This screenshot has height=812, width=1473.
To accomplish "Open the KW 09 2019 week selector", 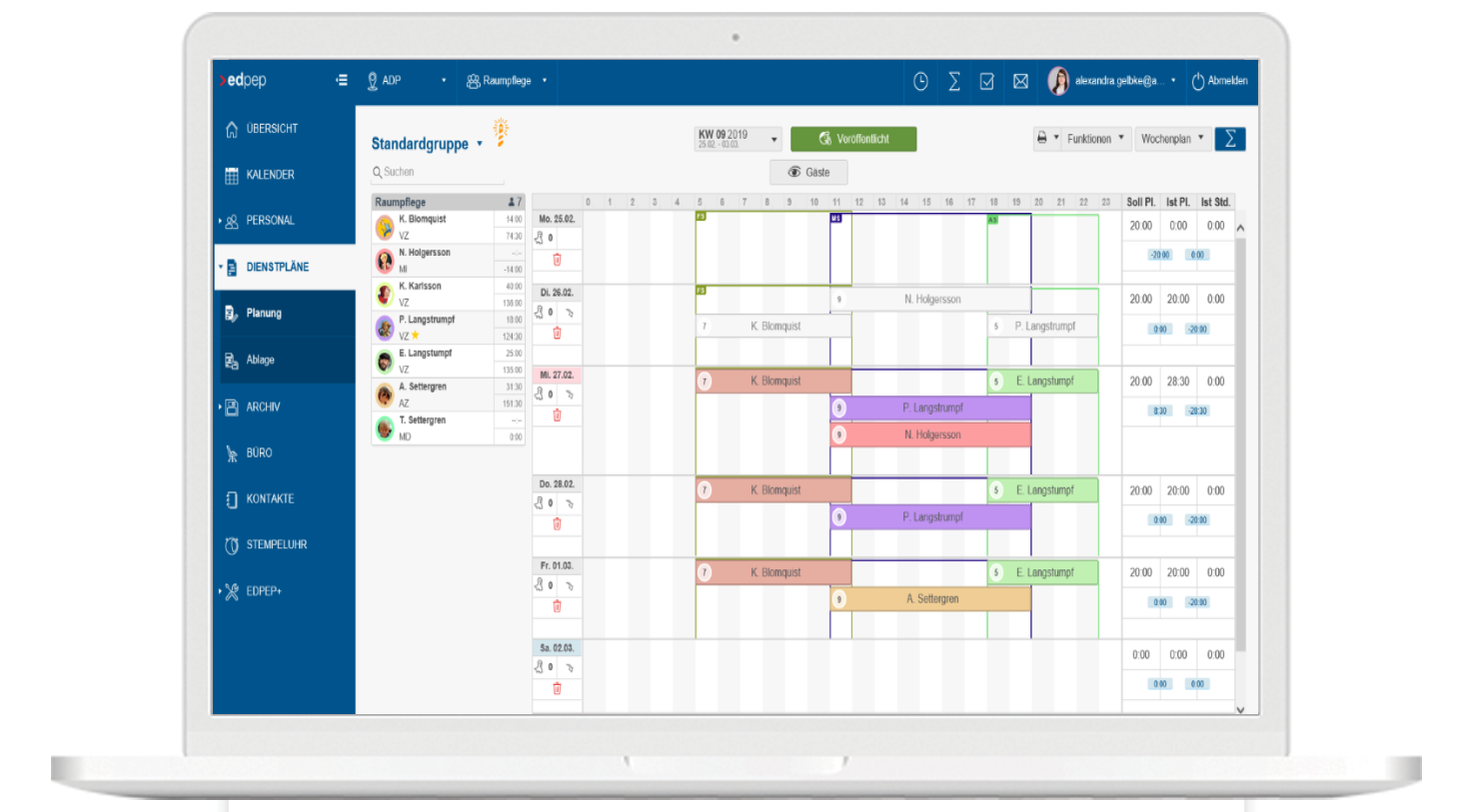I will (737, 139).
